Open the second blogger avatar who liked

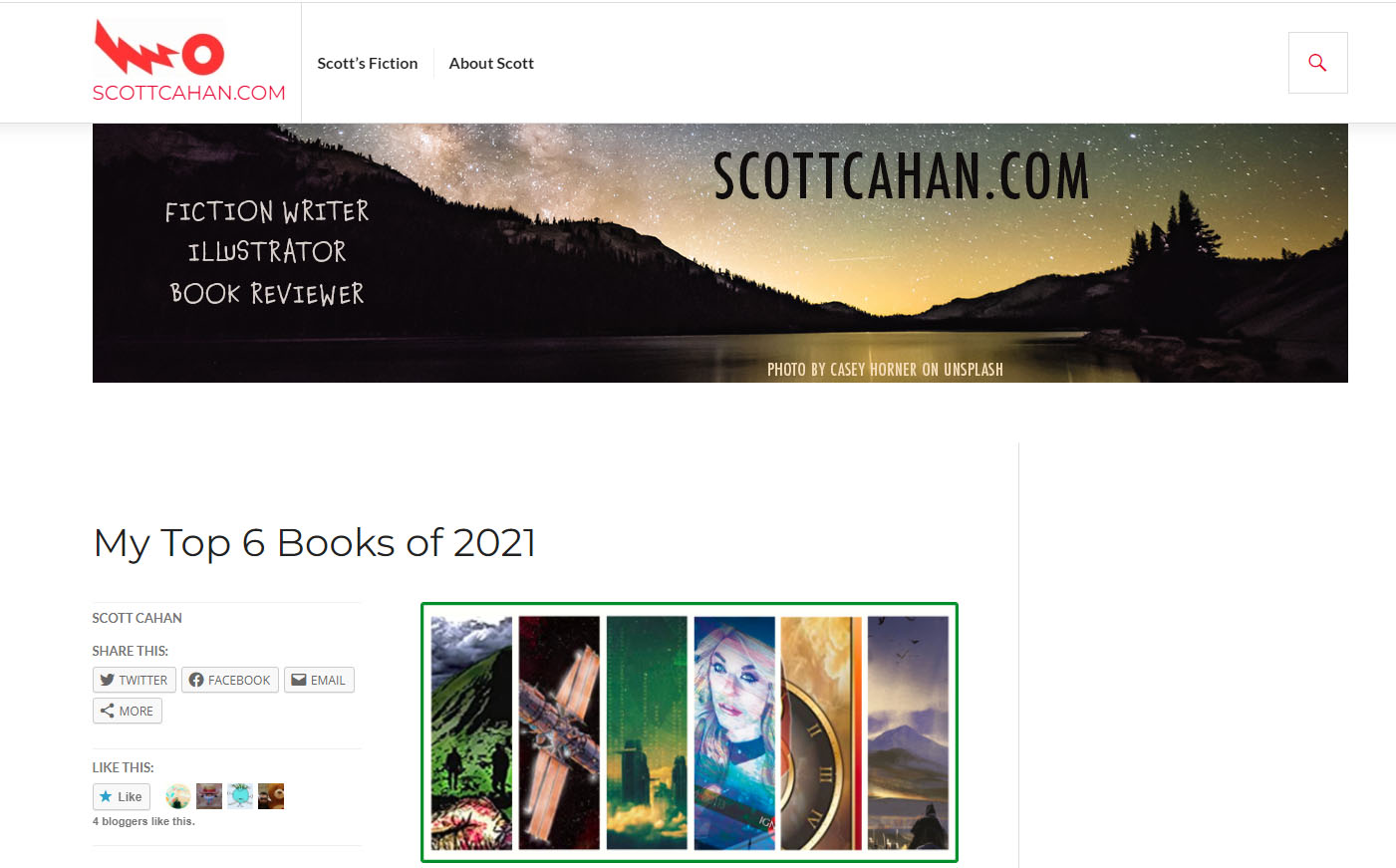(x=209, y=796)
